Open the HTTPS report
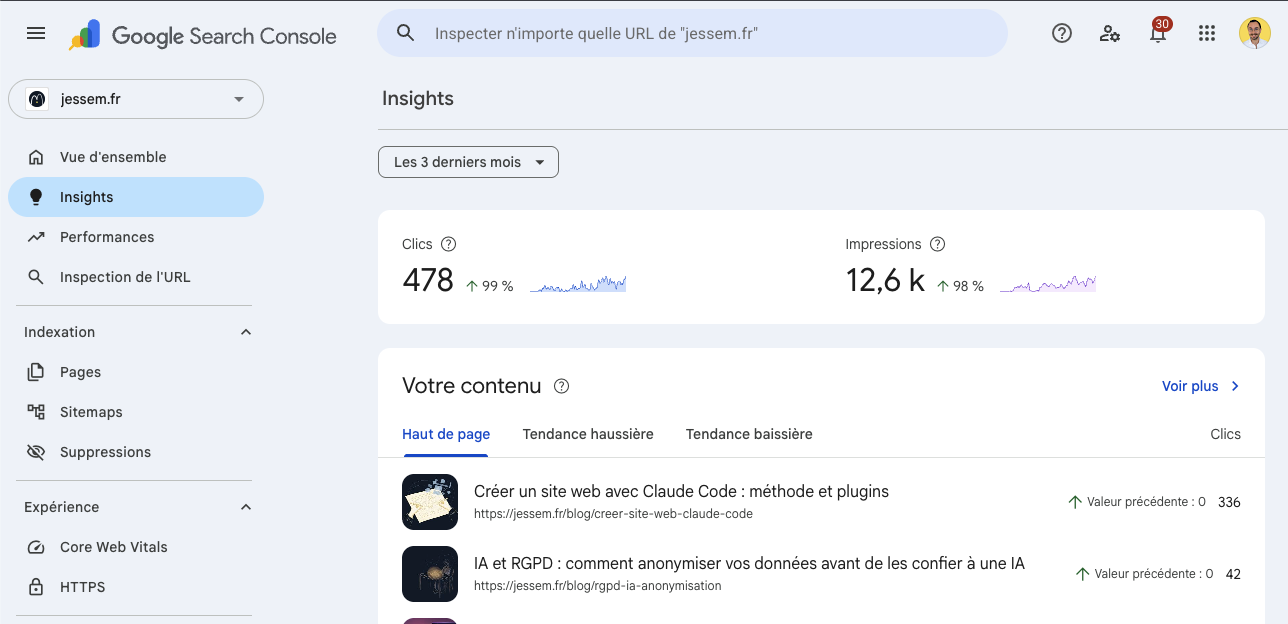 (x=136, y=587)
